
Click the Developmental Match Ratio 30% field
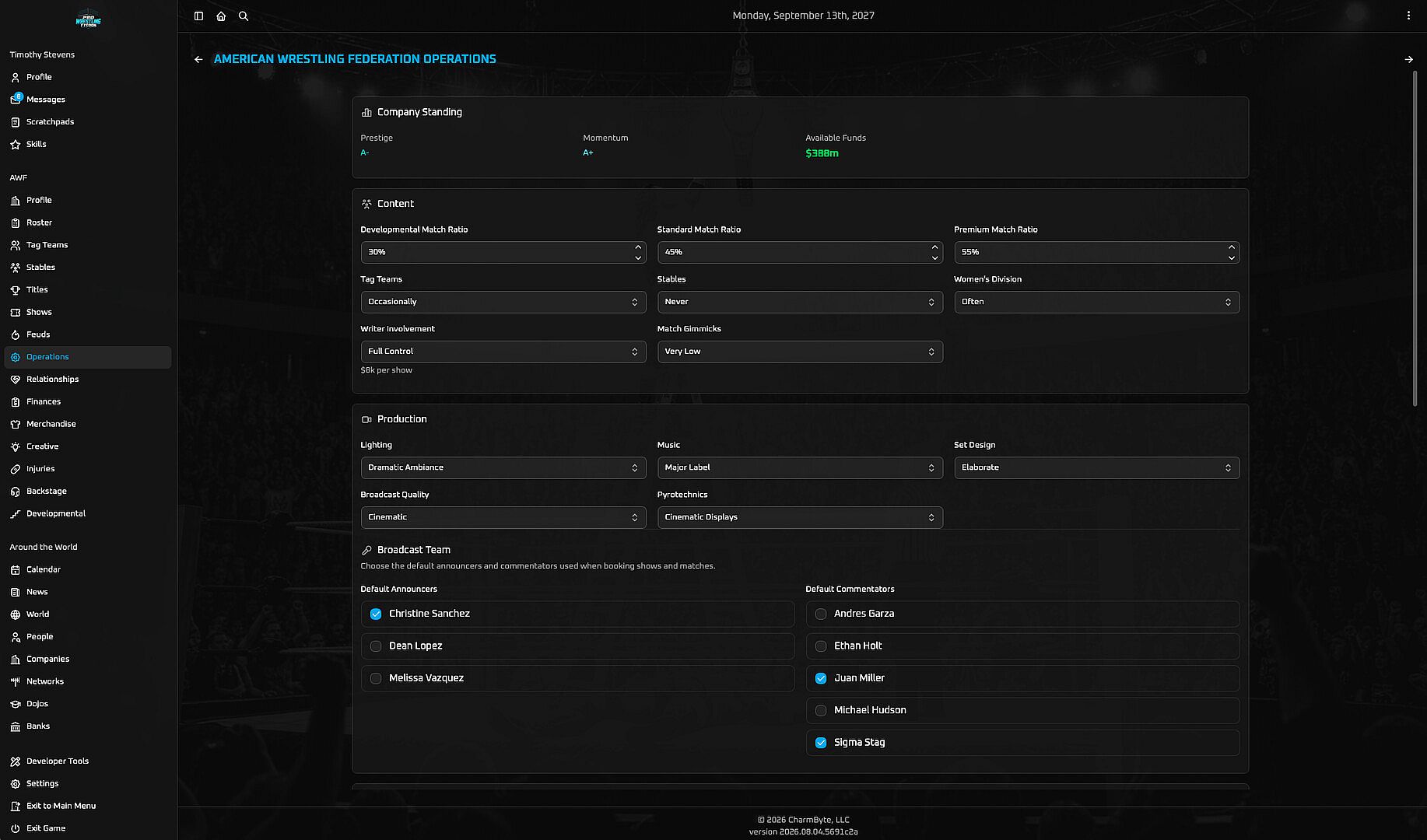[x=503, y=252]
